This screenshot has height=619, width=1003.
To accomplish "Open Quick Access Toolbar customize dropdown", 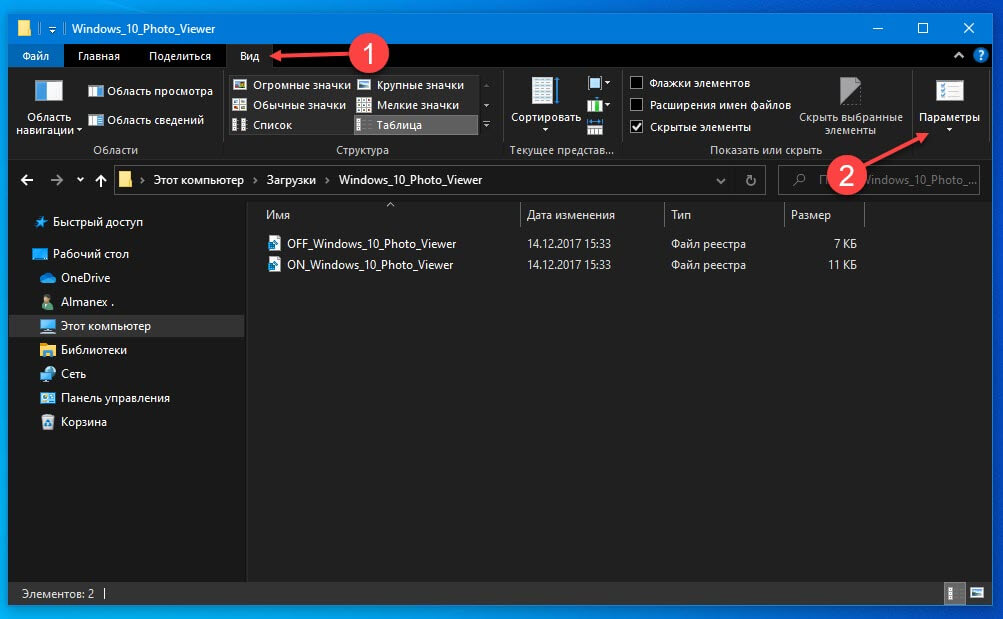I will click(x=52, y=29).
